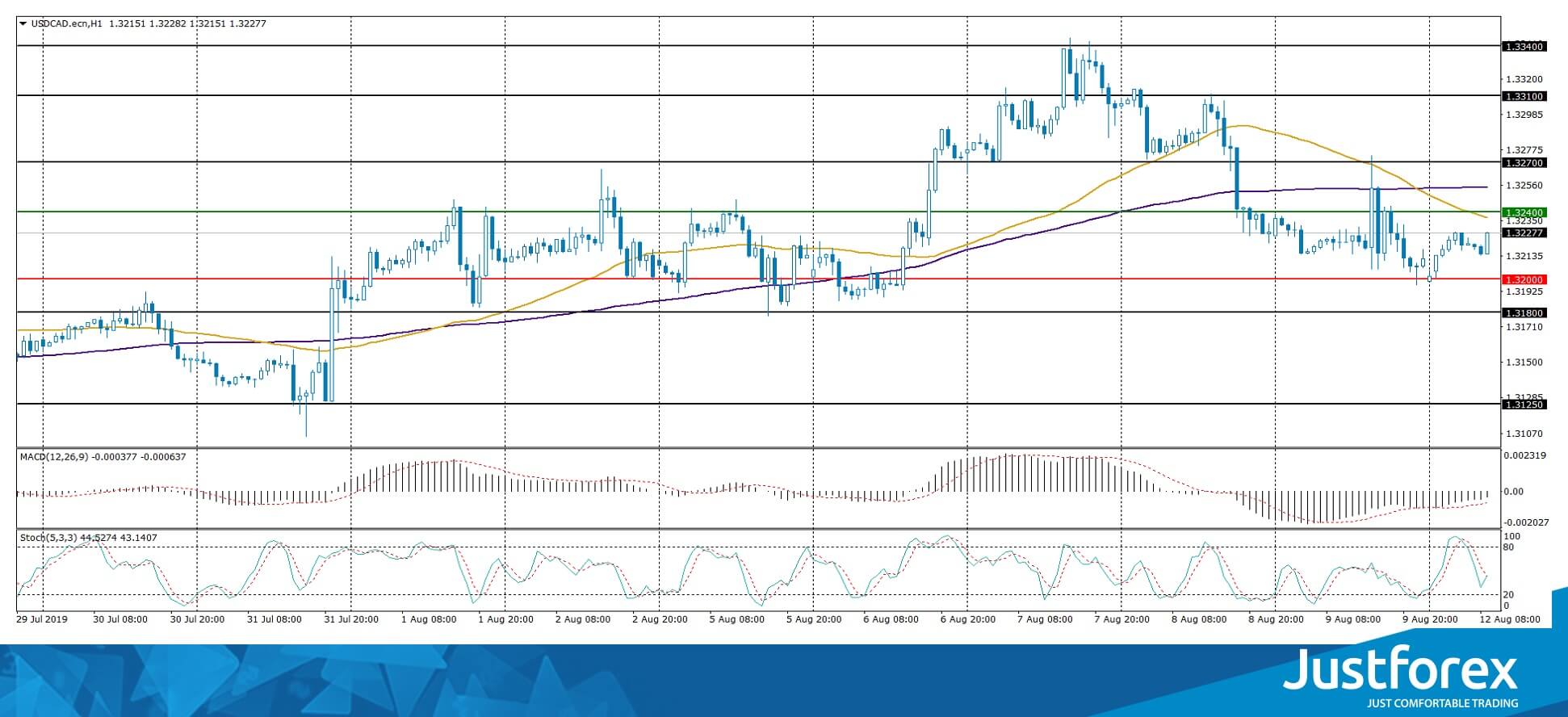
Task: Select the 1.31800 price level label
Action: tap(1524, 312)
